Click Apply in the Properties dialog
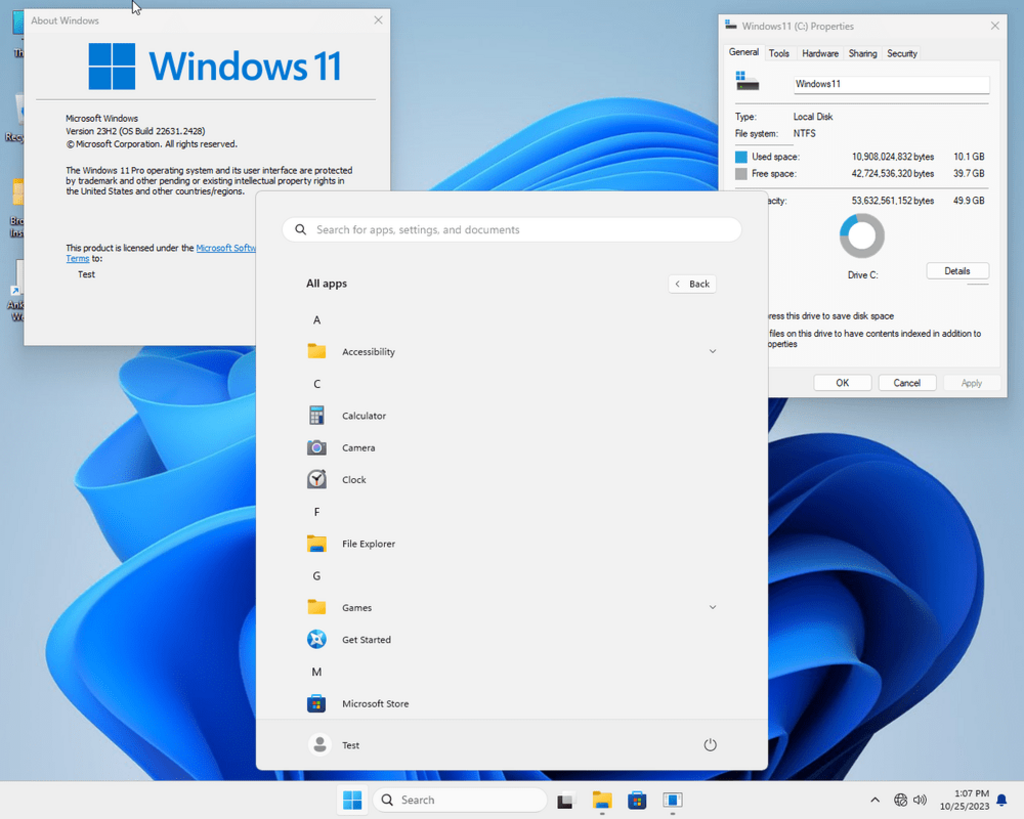 971,383
